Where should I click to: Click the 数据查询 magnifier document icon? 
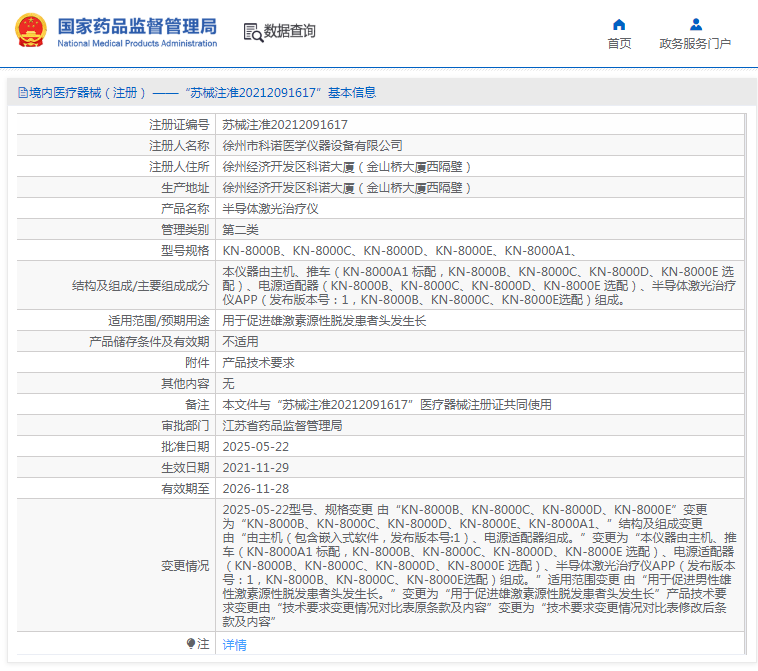[253, 32]
